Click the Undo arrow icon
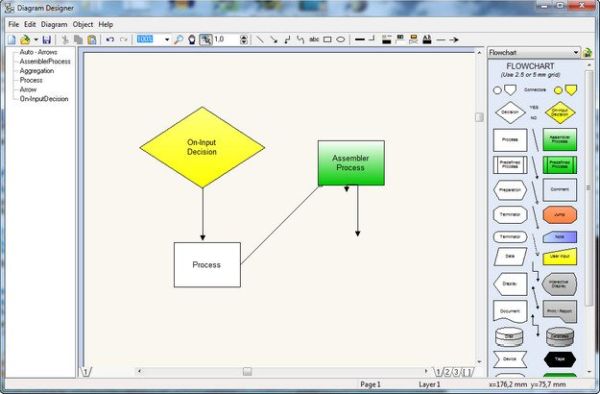The height and width of the screenshot is (394, 600). [x=110, y=39]
